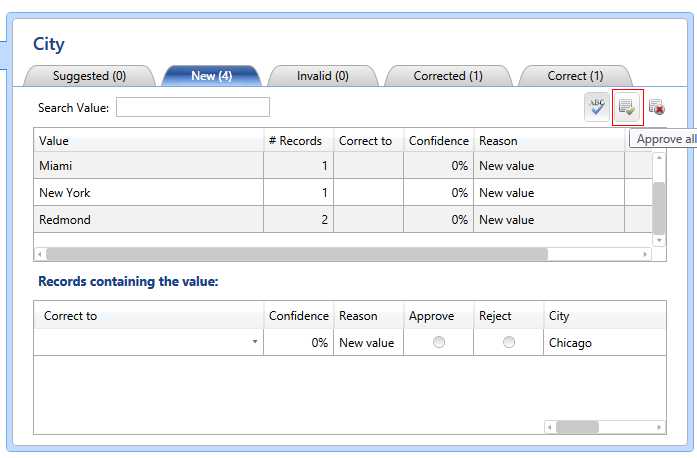
Task: Sort by the # Records column header
Action: click(x=298, y=141)
